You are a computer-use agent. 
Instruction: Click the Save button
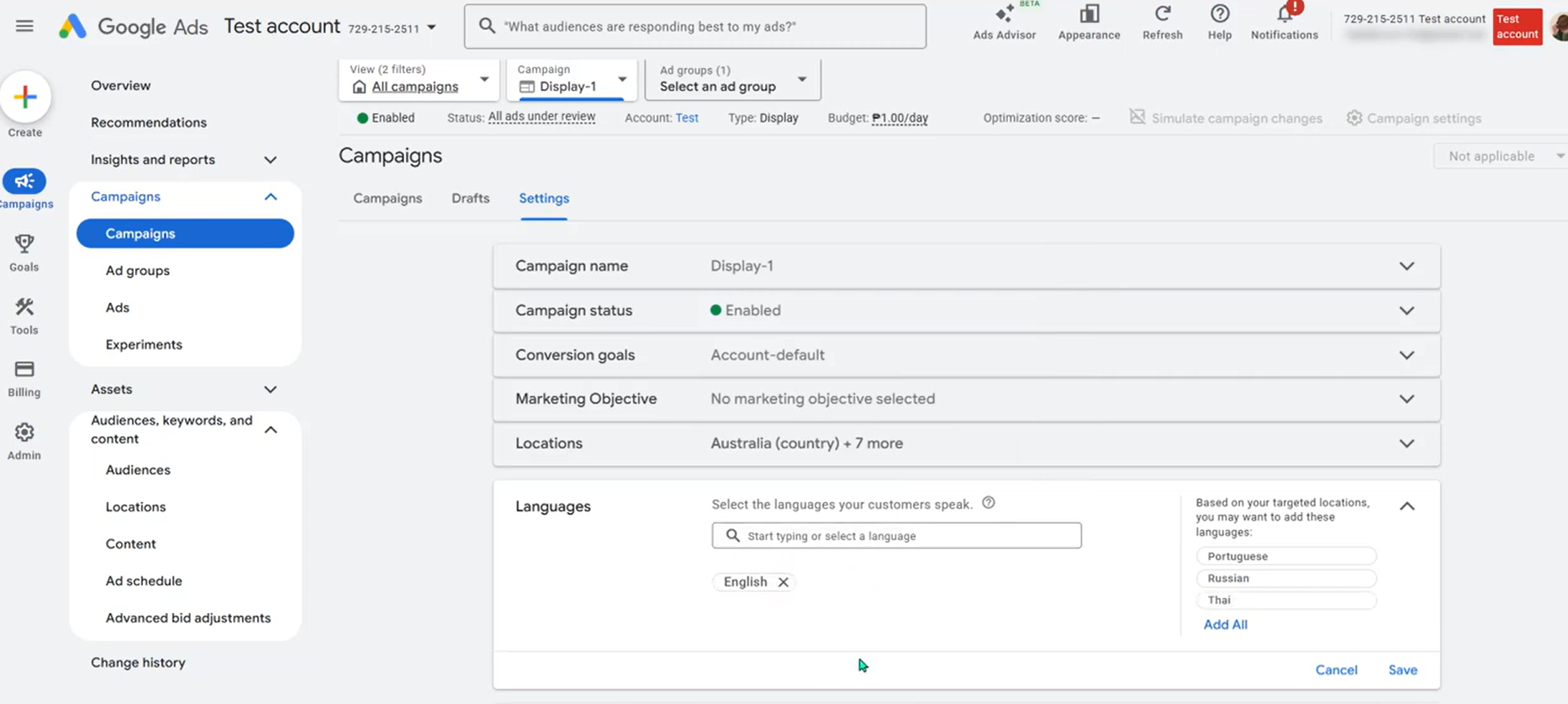click(x=1402, y=670)
